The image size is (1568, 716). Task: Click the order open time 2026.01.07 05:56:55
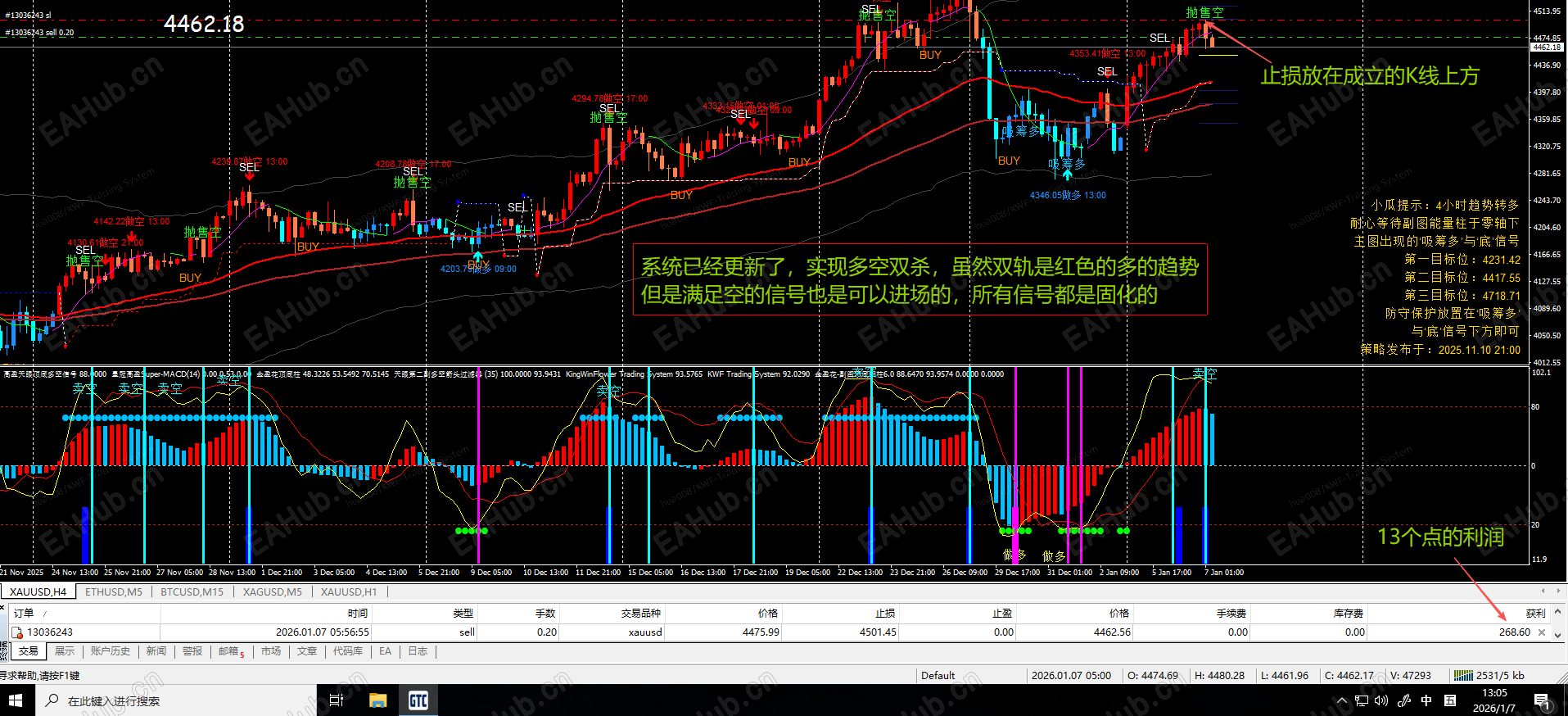323,632
